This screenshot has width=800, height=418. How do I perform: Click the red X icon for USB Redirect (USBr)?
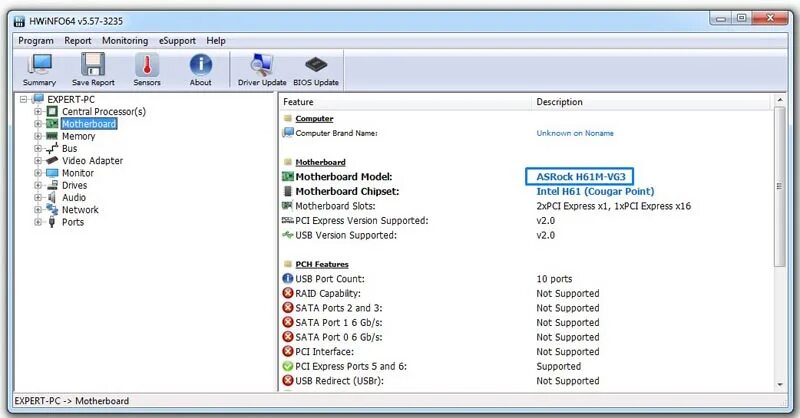pos(288,381)
